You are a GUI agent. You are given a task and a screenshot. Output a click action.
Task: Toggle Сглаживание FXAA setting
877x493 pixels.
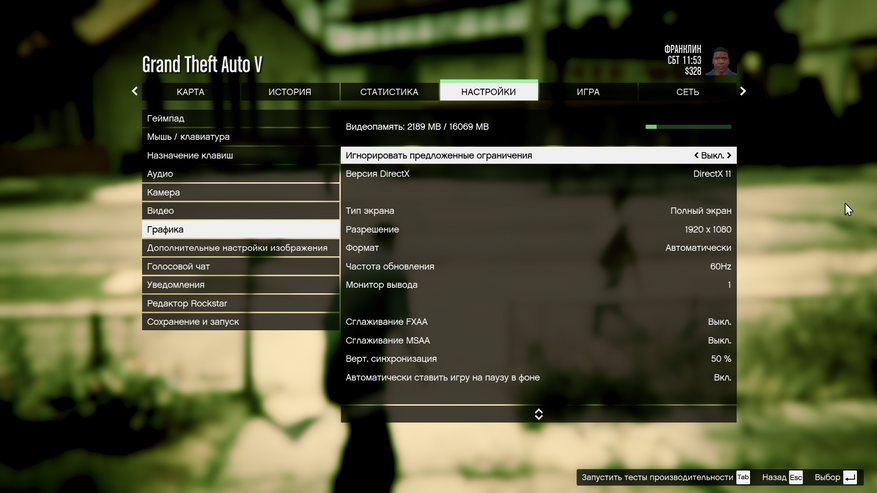pos(539,322)
